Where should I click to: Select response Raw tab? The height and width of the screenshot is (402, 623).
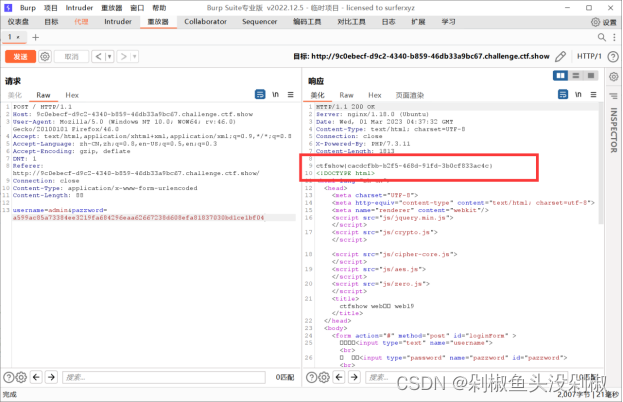[346, 95]
